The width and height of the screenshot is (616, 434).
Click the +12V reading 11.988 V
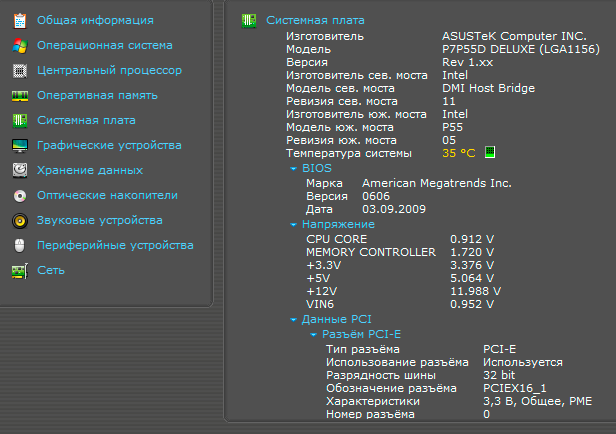pyautogui.click(x=475, y=291)
